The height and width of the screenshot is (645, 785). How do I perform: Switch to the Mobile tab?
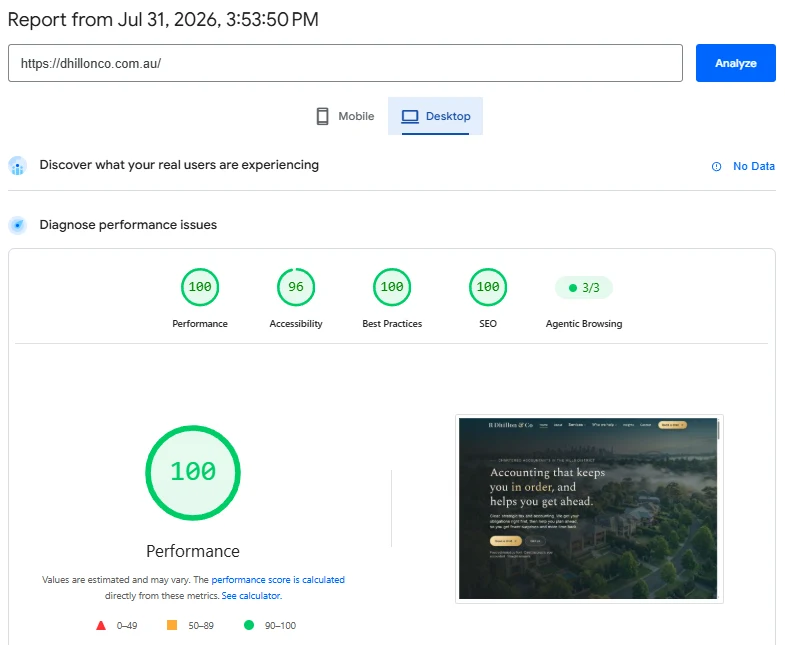[x=345, y=116]
